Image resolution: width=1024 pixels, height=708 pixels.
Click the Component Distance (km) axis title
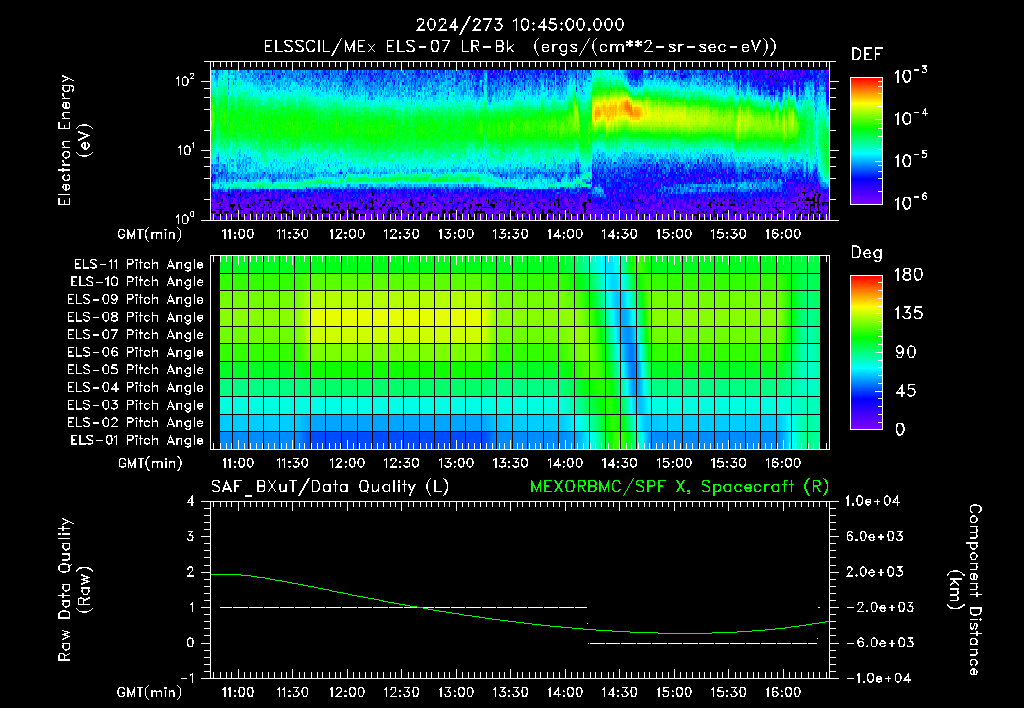click(965, 590)
